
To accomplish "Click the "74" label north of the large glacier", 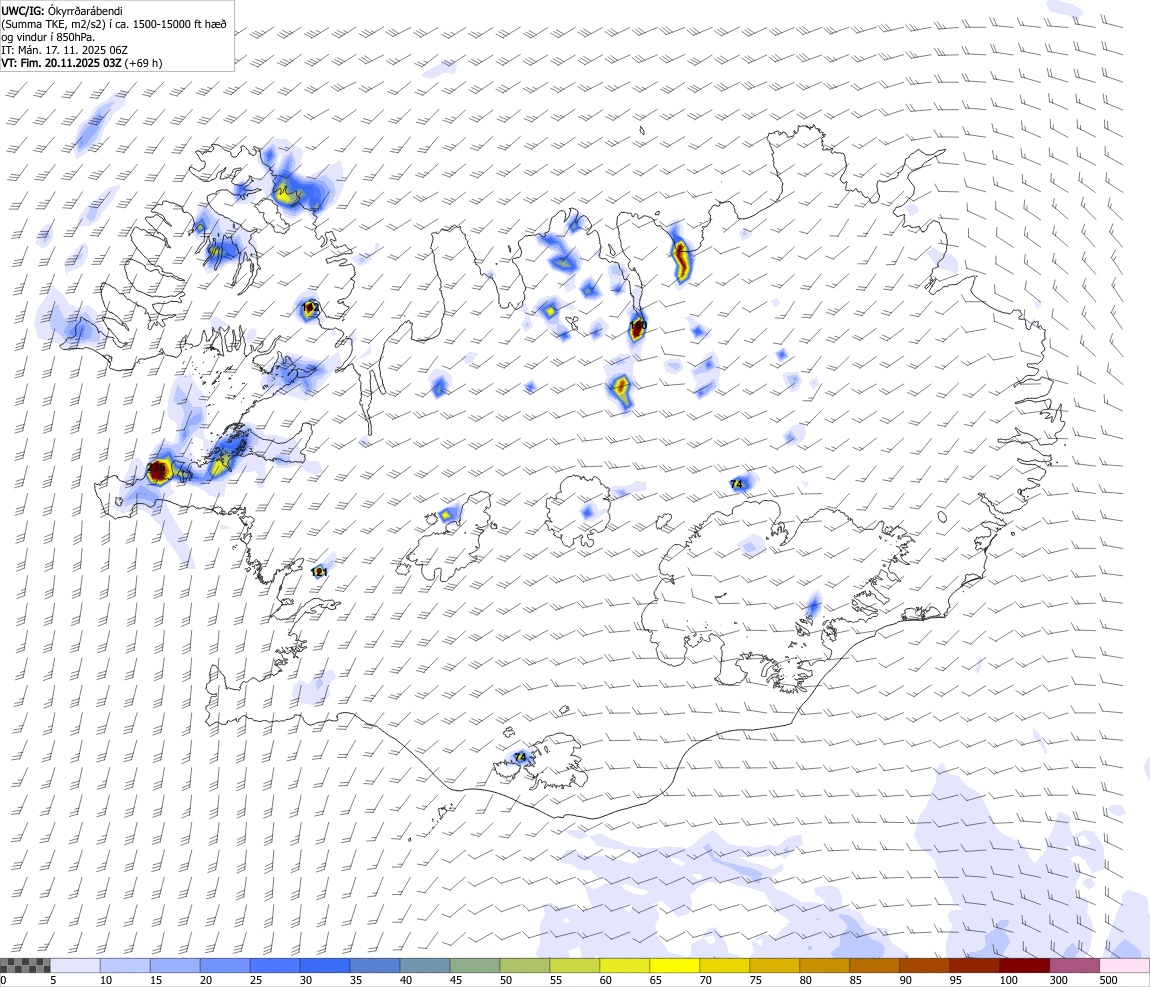I will click(736, 484).
